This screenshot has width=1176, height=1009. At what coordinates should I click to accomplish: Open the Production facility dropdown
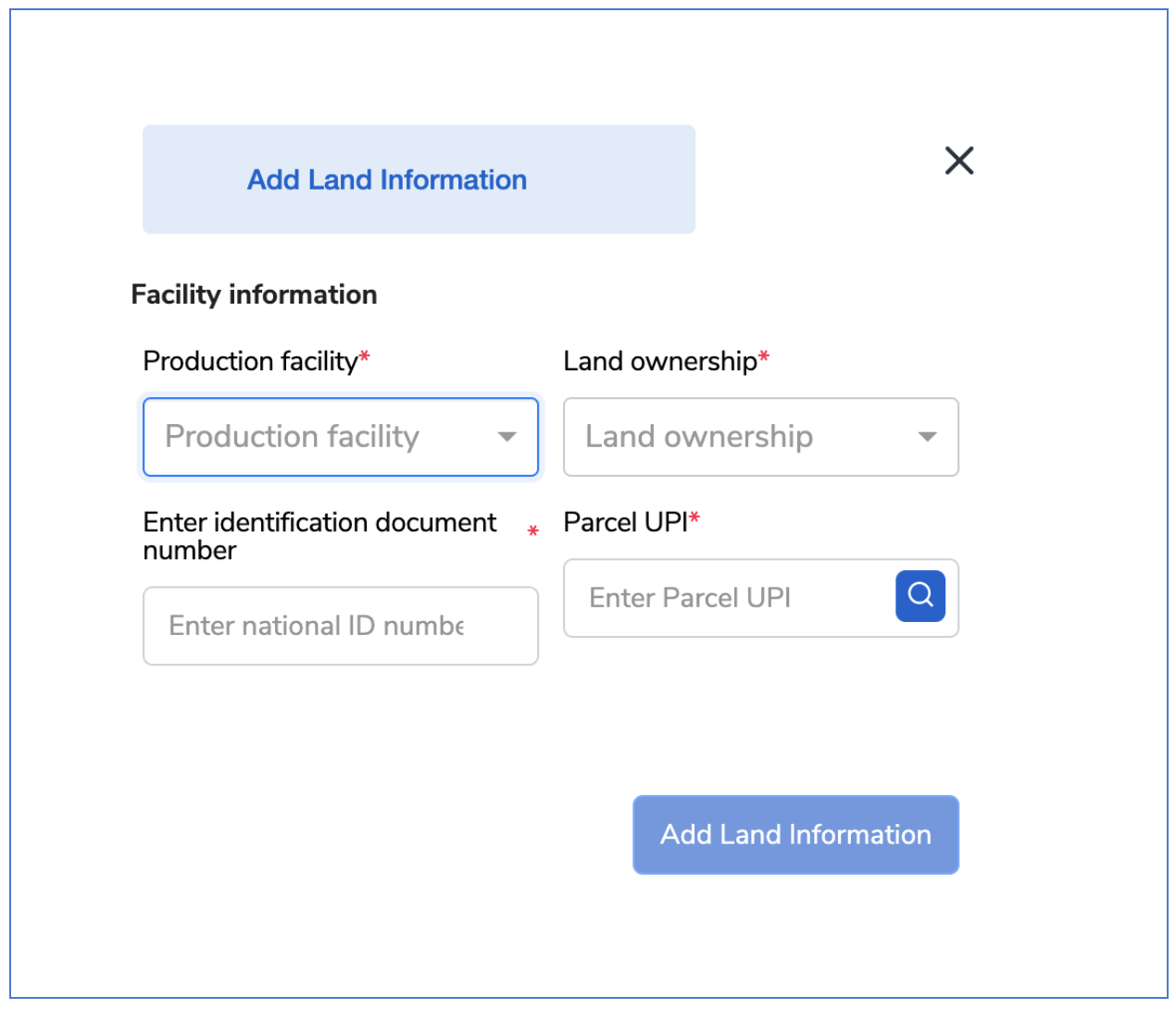coord(341,437)
